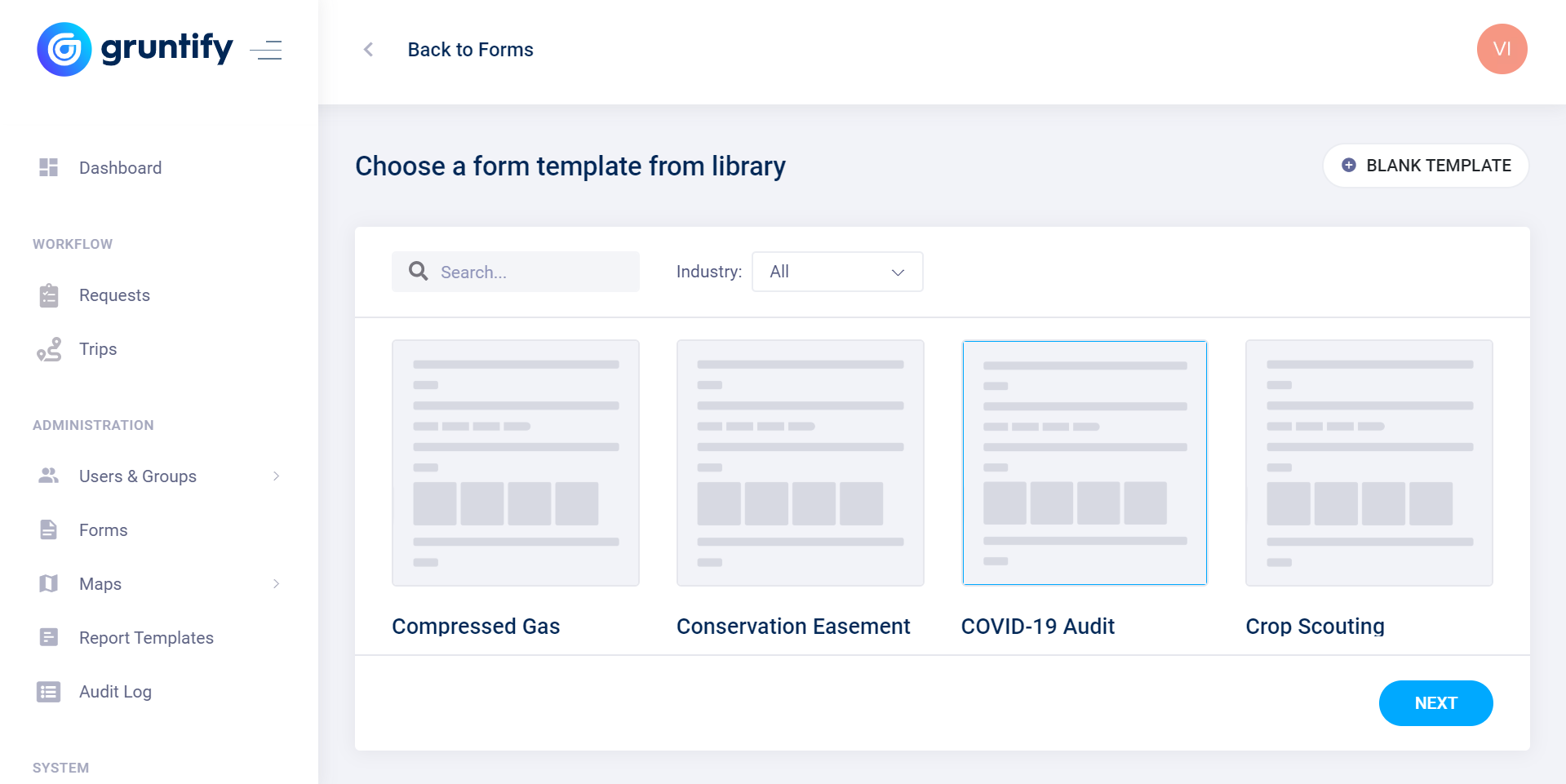Expand the Users & Groups submenu chevron

(x=276, y=476)
